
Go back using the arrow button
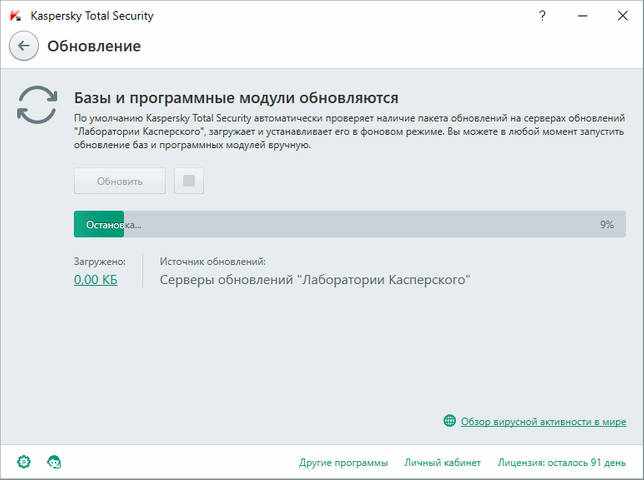(x=24, y=46)
